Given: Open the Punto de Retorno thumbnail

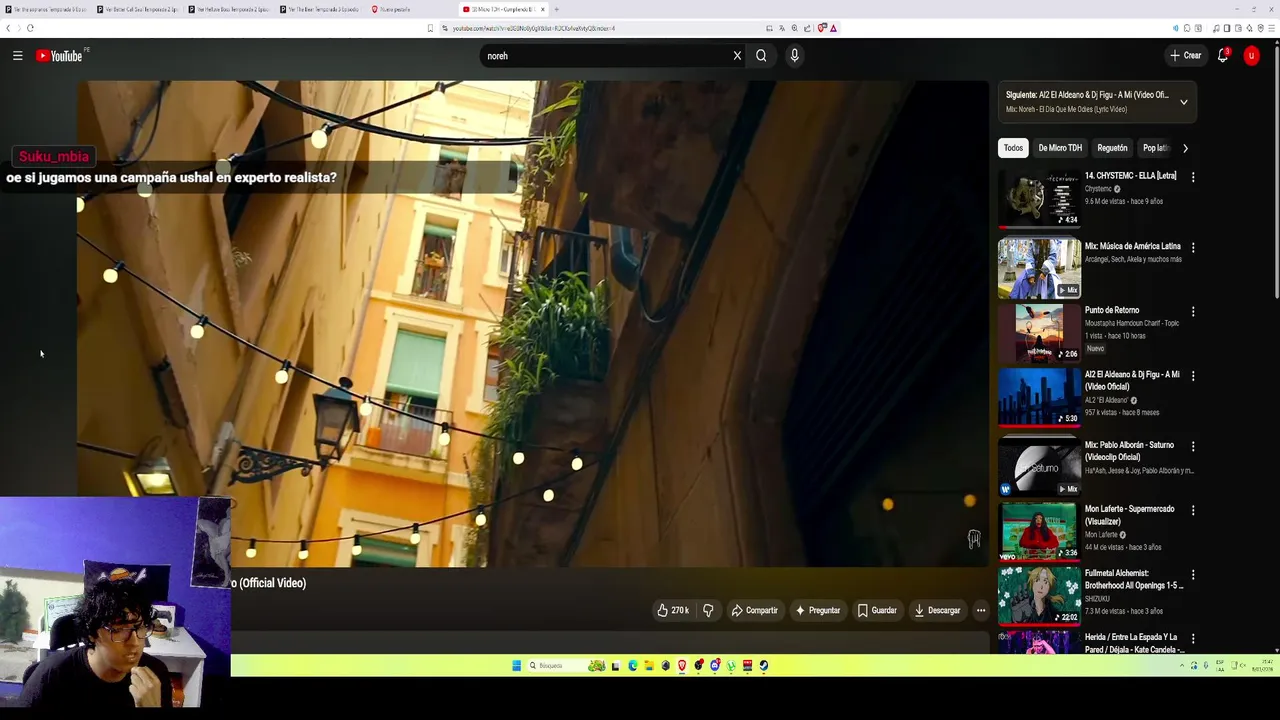Looking at the screenshot, I should click(x=1039, y=333).
